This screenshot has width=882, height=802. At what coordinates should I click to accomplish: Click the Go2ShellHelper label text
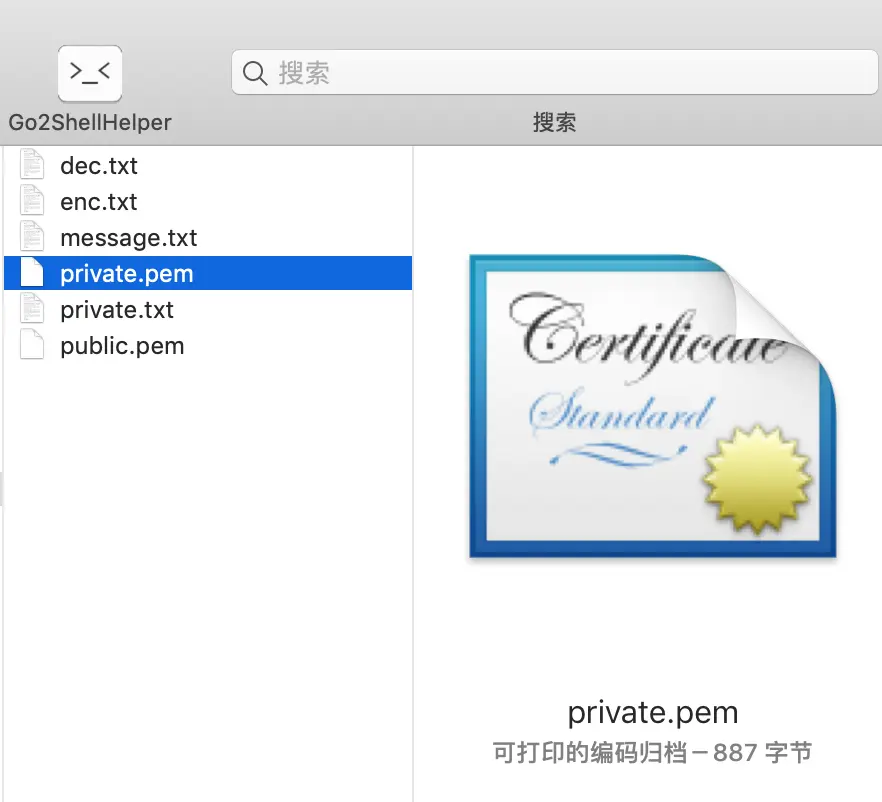click(x=89, y=122)
